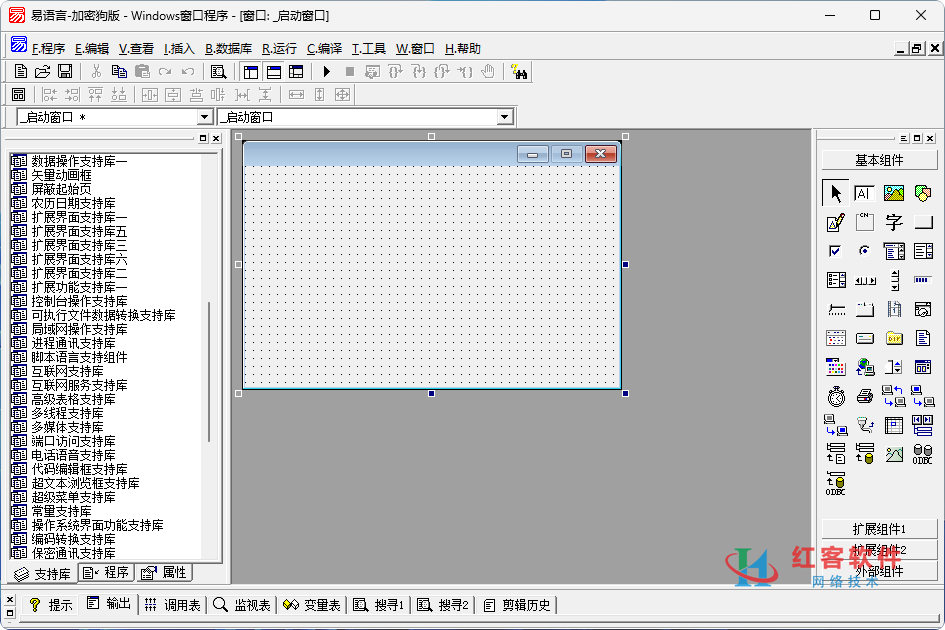Expand the 扩展组件1 component group
Image resolution: width=945 pixels, height=630 pixels.
coord(879,529)
